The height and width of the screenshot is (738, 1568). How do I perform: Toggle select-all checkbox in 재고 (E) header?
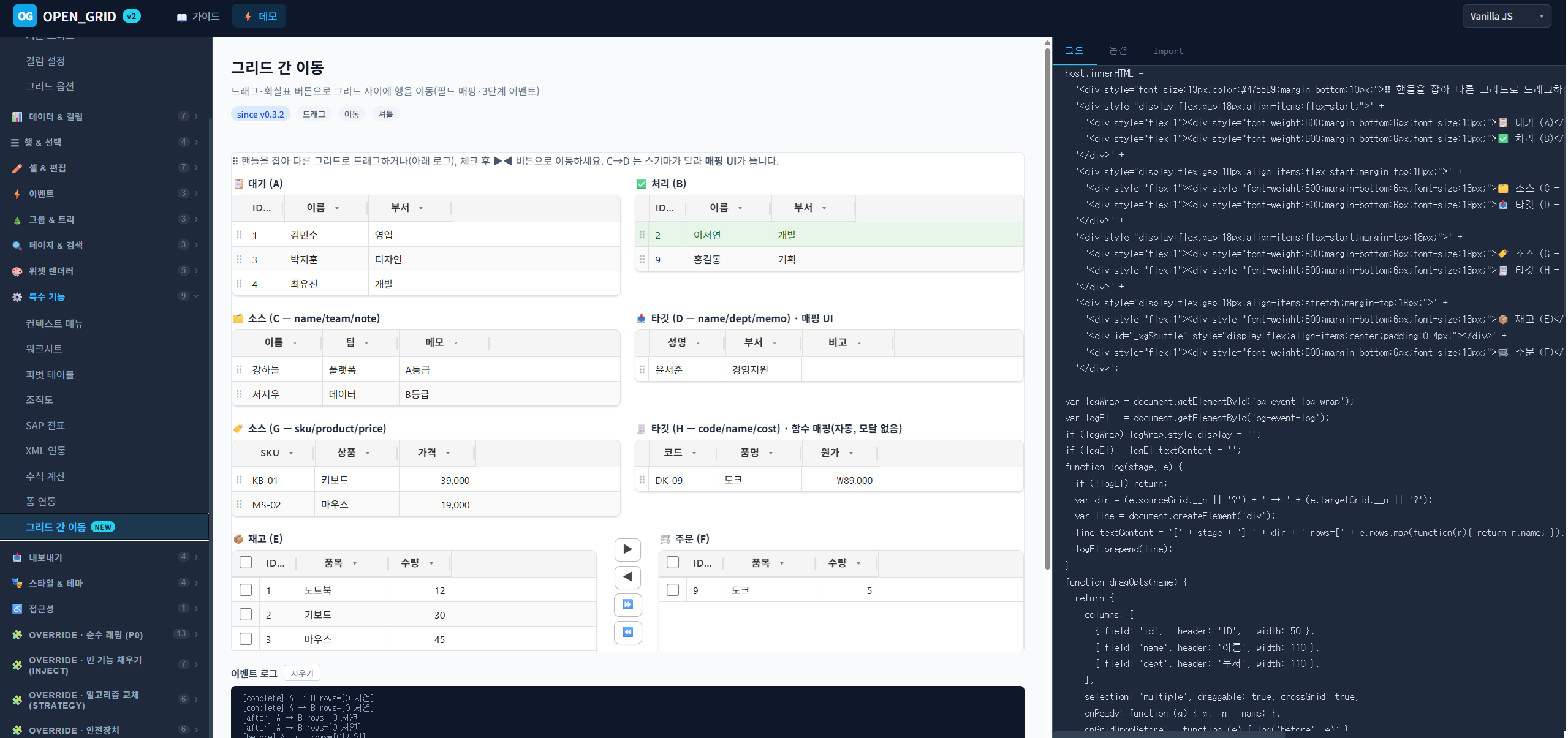[246, 562]
